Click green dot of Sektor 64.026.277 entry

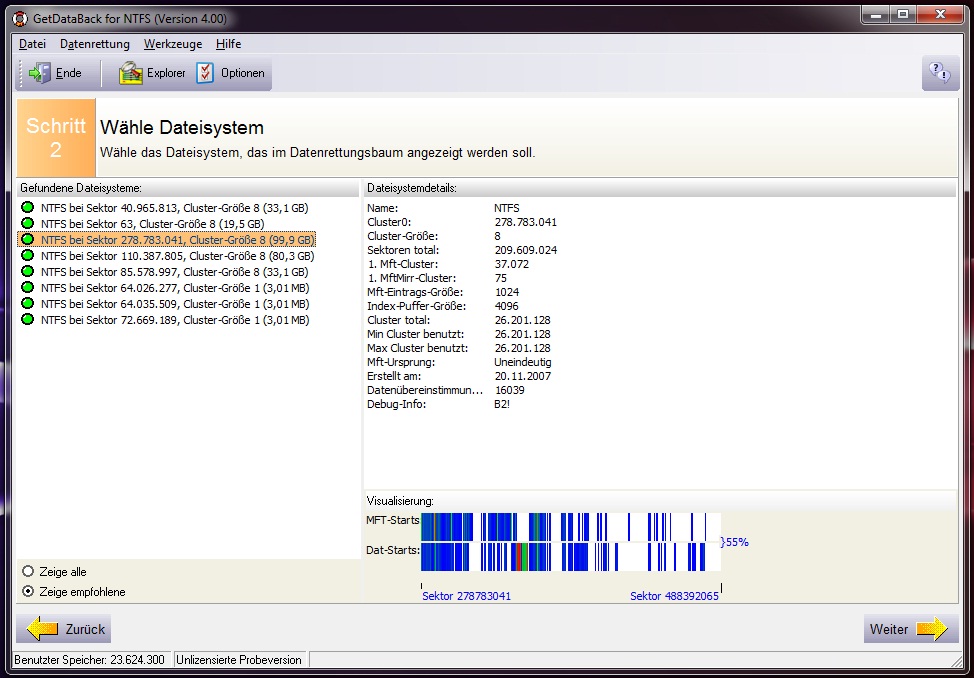[x=27, y=287]
